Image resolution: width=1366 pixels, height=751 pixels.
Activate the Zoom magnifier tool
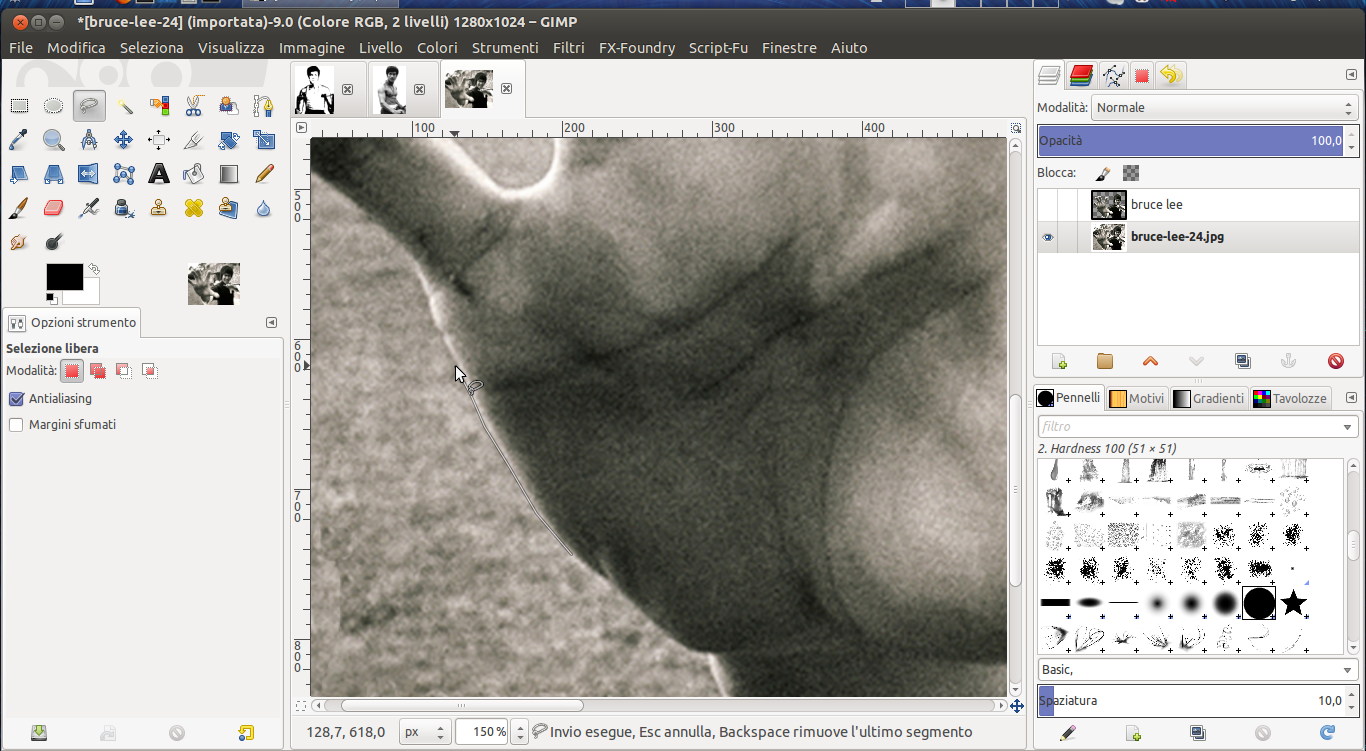tap(54, 140)
